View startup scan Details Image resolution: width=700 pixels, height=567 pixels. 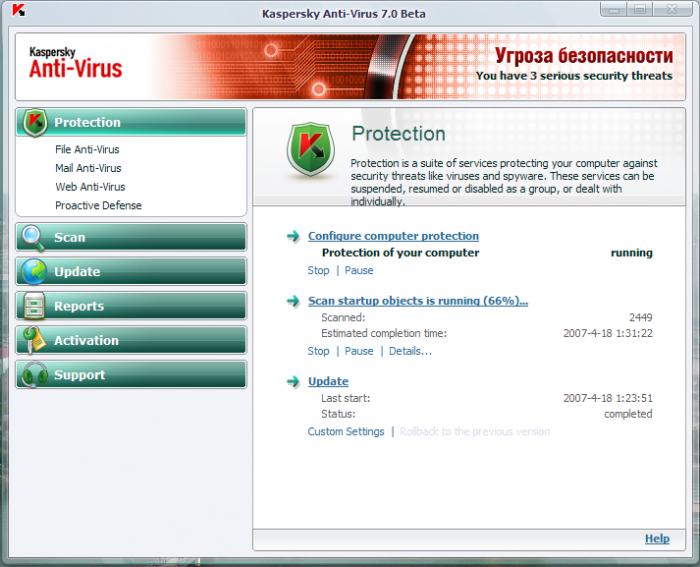click(410, 351)
